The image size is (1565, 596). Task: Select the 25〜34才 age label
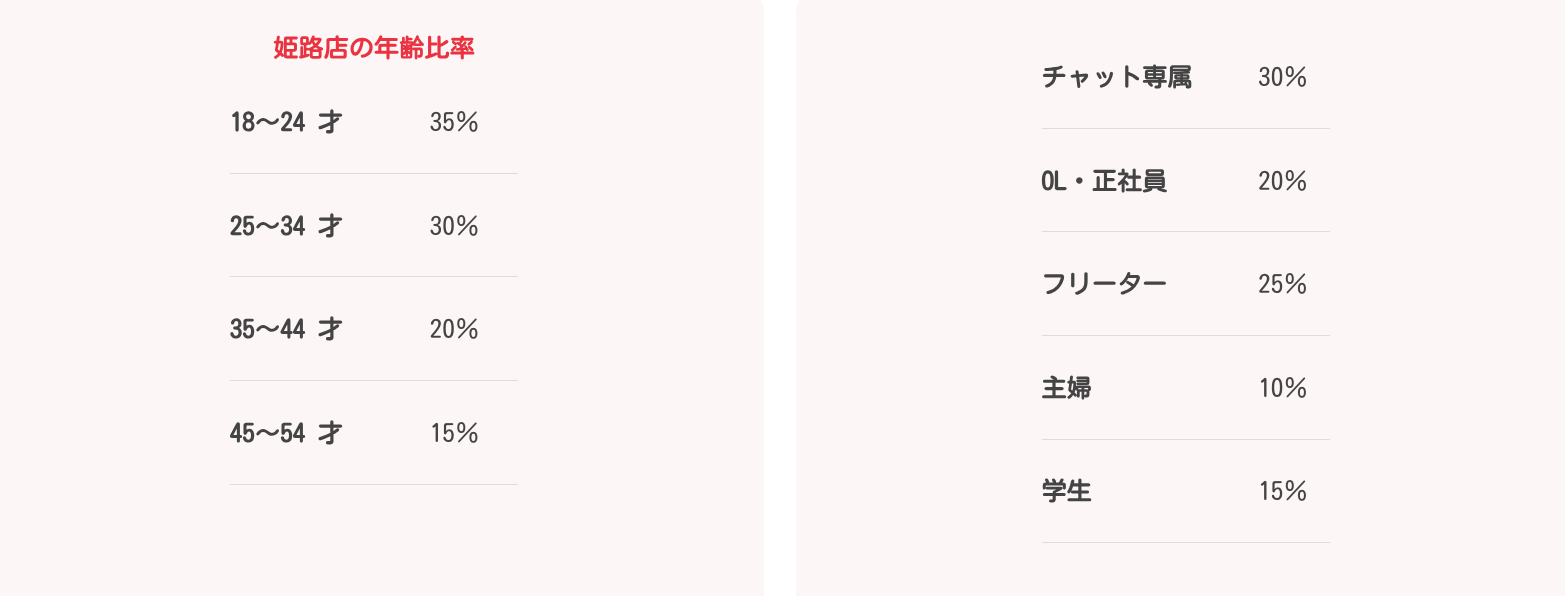pyautogui.click(x=286, y=227)
